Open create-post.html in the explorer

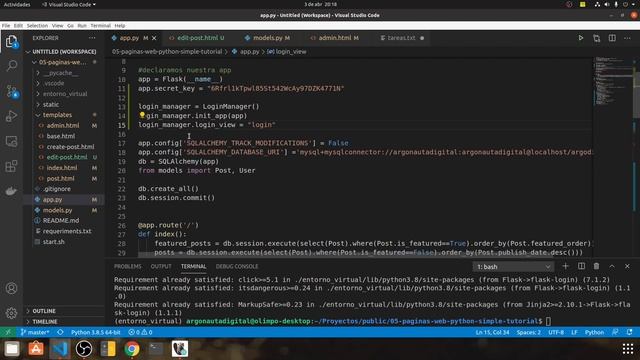(70, 147)
